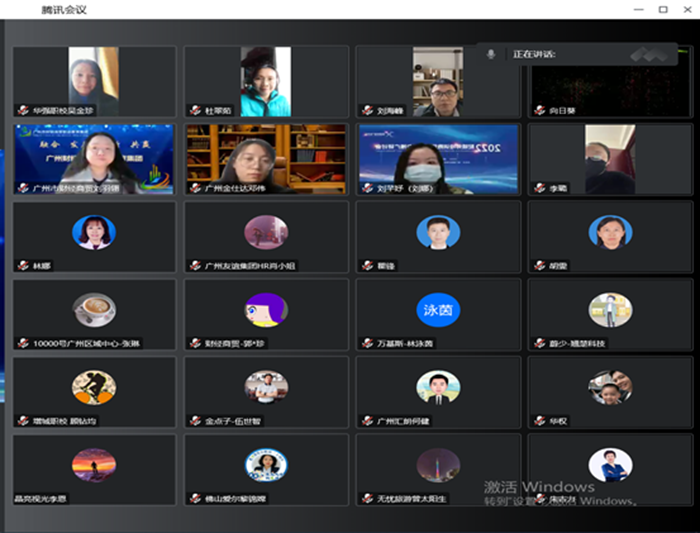Click the name label 广州汇朗何健
Image resolution: width=700 pixels, height=533 pixels.
(403, 421)
